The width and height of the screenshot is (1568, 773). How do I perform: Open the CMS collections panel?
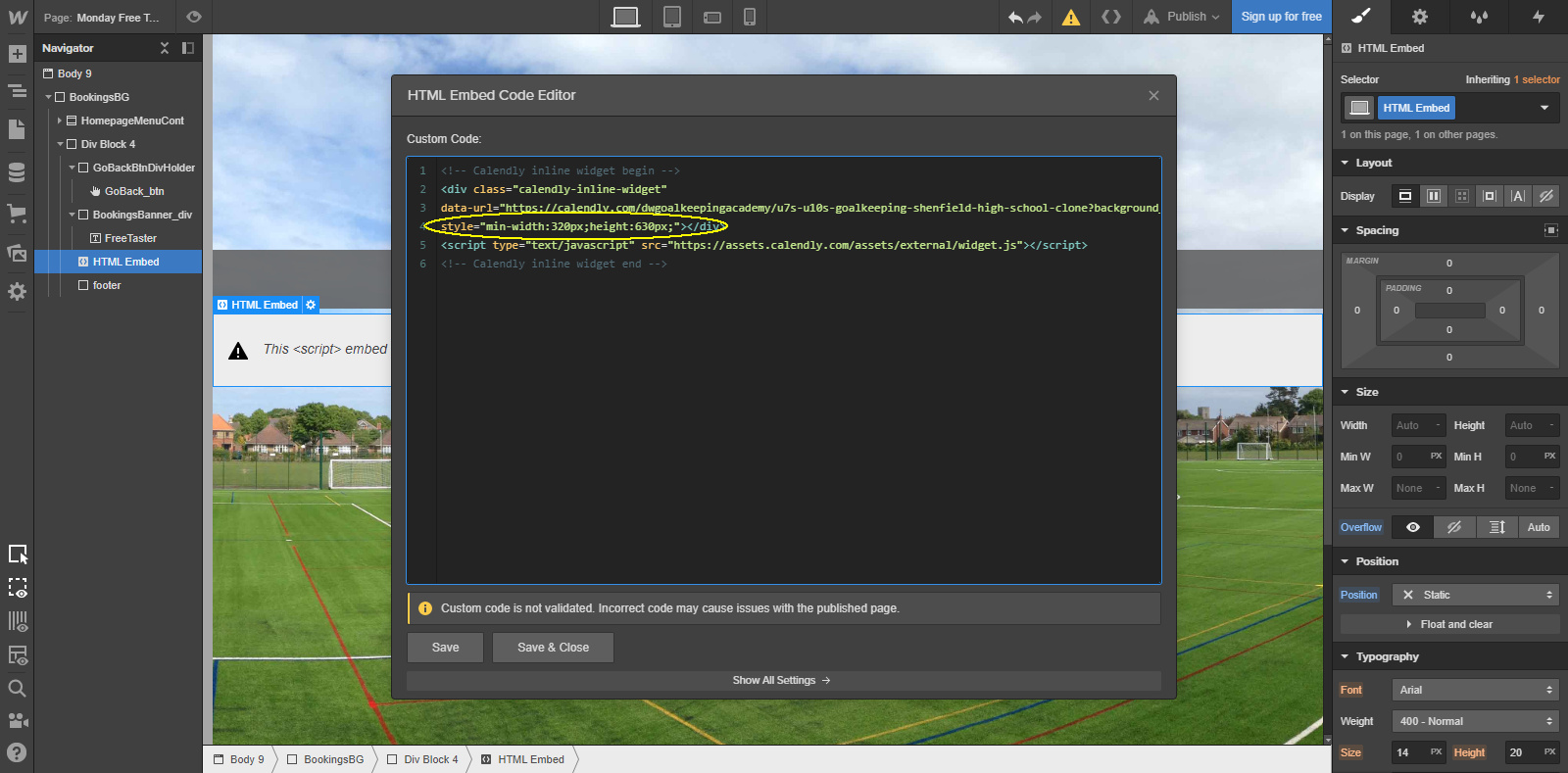pos(17,172)
